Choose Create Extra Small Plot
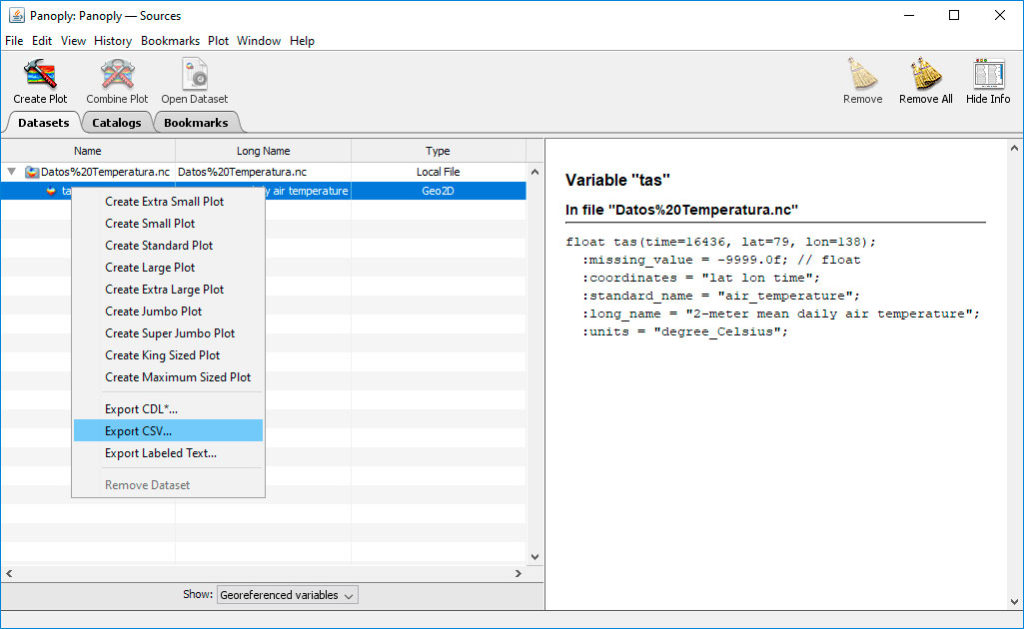Screen dimensions: 1024x629 point(168,202)
